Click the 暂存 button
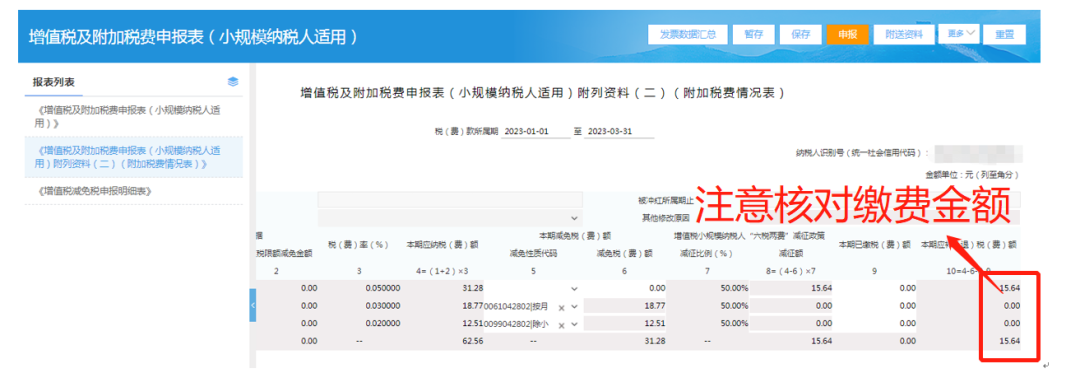This screenshot has height=387, width=1080. coord(754,34)
